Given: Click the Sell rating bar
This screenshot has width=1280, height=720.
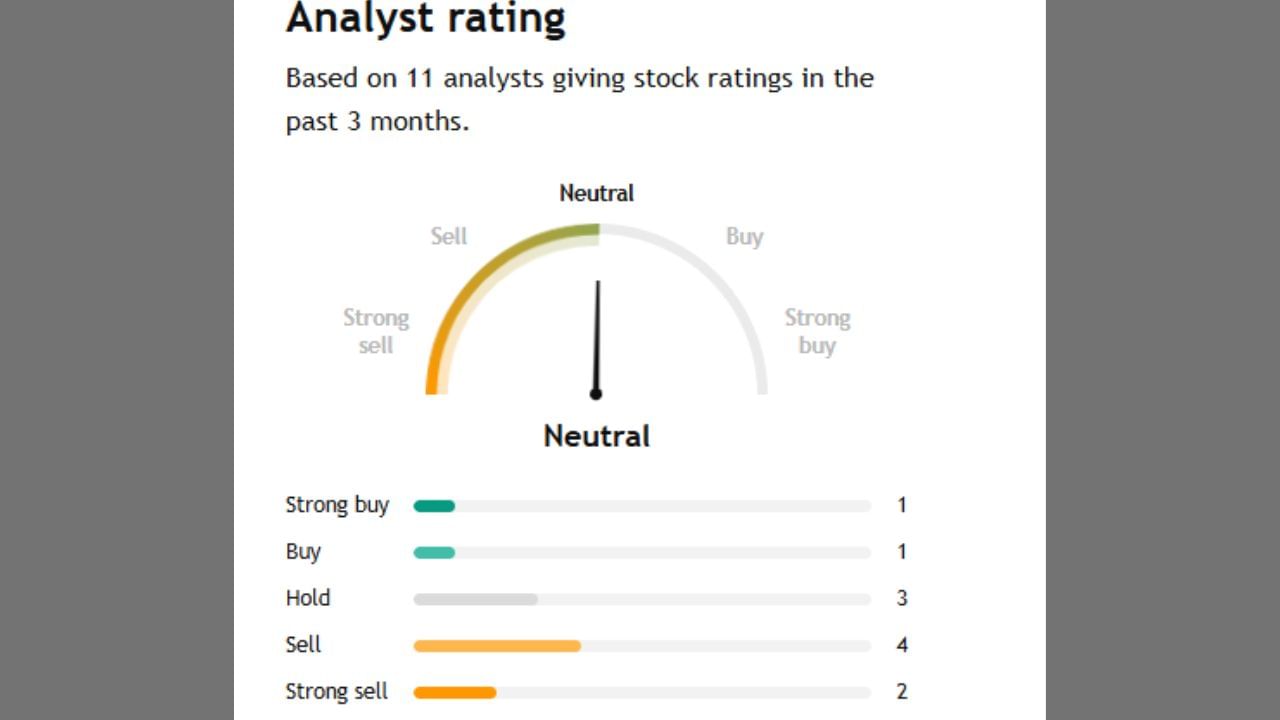Looking at the screenshot, I should [497, 646].
